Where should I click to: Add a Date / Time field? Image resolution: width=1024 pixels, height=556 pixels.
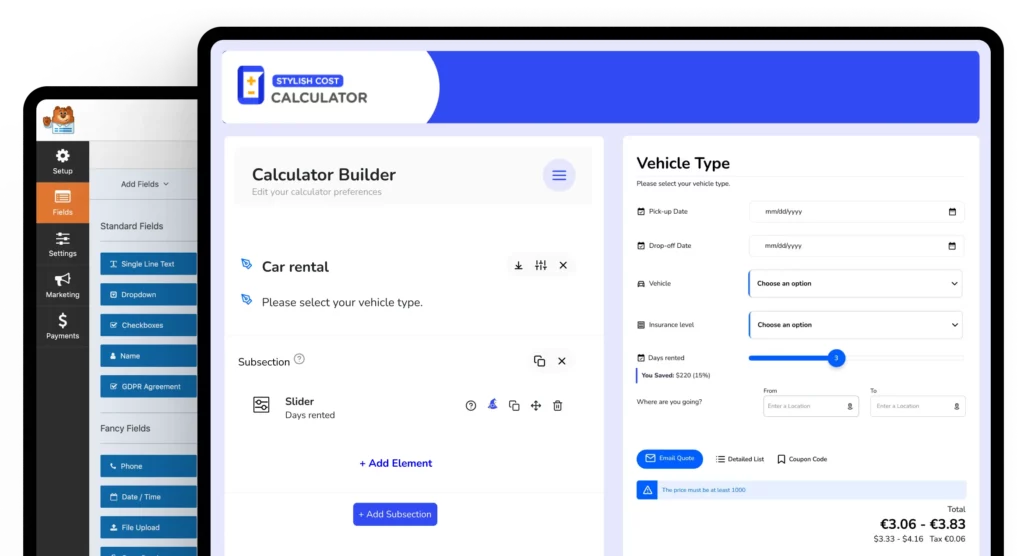[x=148, y=497]
